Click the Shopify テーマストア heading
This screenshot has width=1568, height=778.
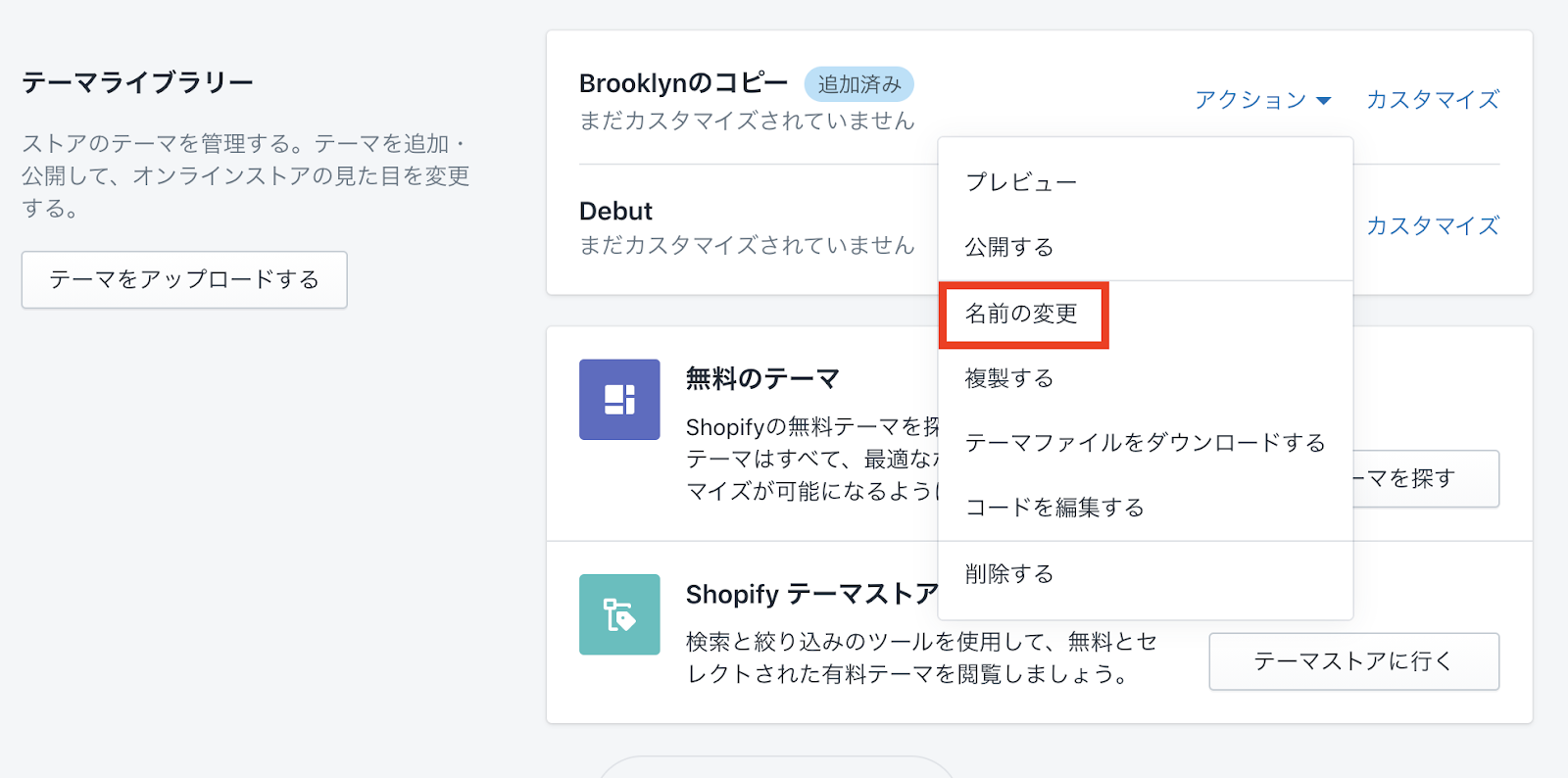(811, 595)
